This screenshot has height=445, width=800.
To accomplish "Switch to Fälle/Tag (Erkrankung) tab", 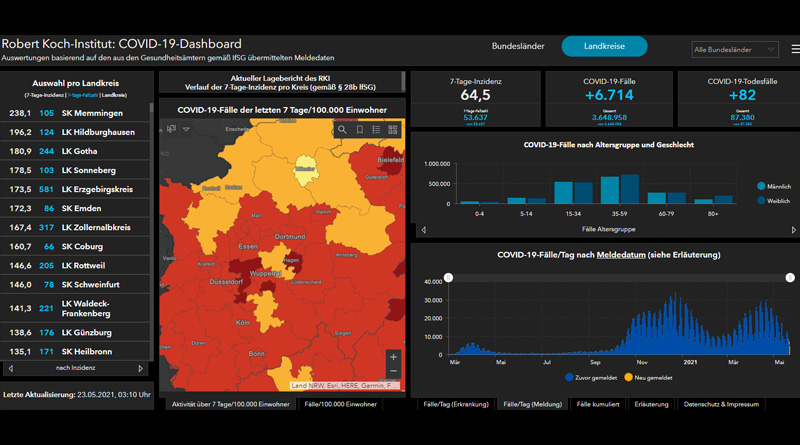I will (x=456, y=404).
